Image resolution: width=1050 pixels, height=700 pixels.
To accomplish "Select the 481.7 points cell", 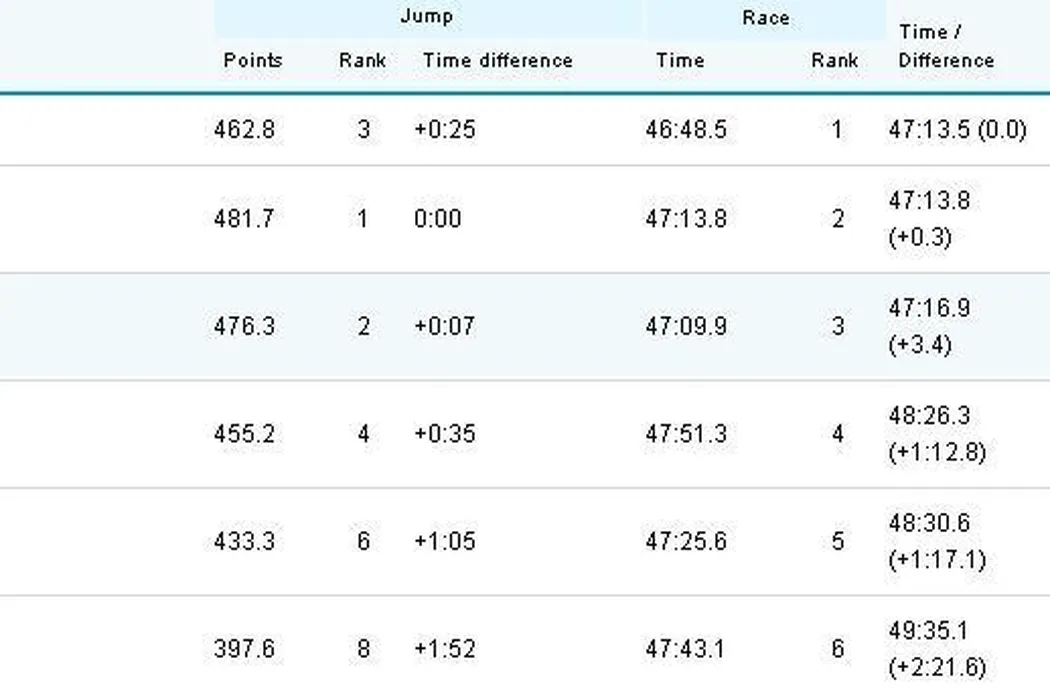I will pyautogui.click(x=244, y=219).
